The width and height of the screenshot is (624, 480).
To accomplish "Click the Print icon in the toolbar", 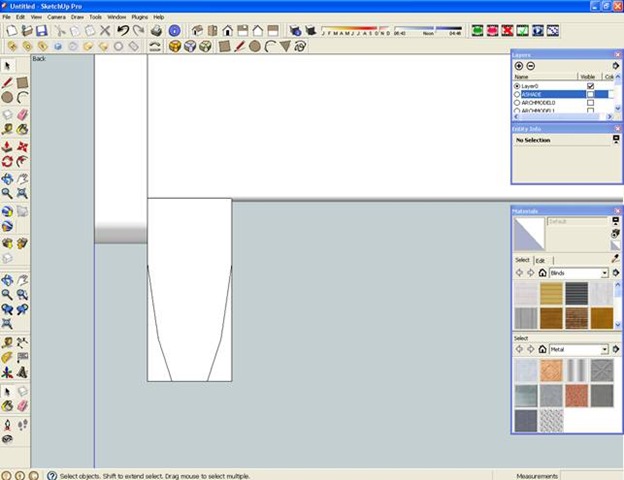I will (x=156, y=31).
